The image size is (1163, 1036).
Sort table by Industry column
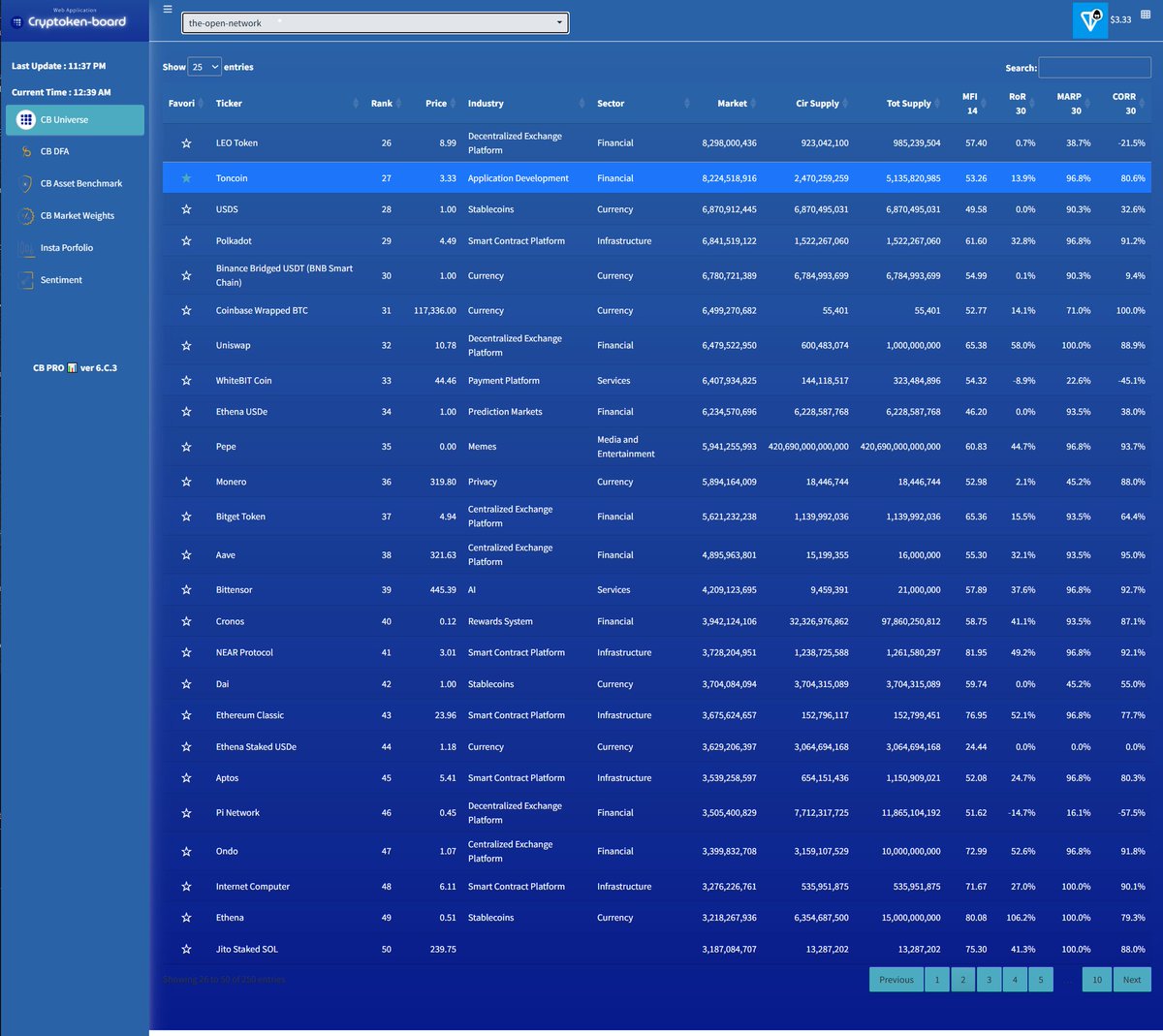click(x=526, y=104)
